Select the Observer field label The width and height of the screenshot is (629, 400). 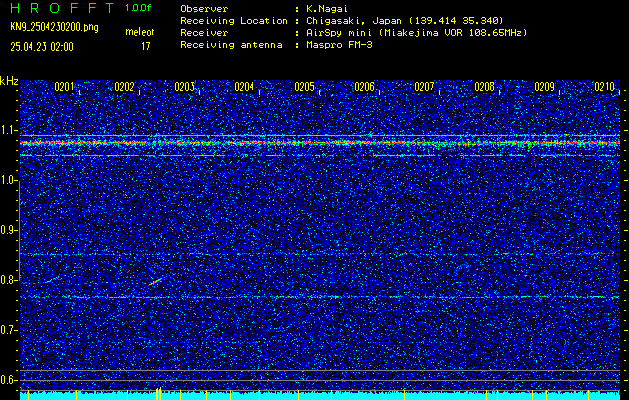click(x=204, y=8)
